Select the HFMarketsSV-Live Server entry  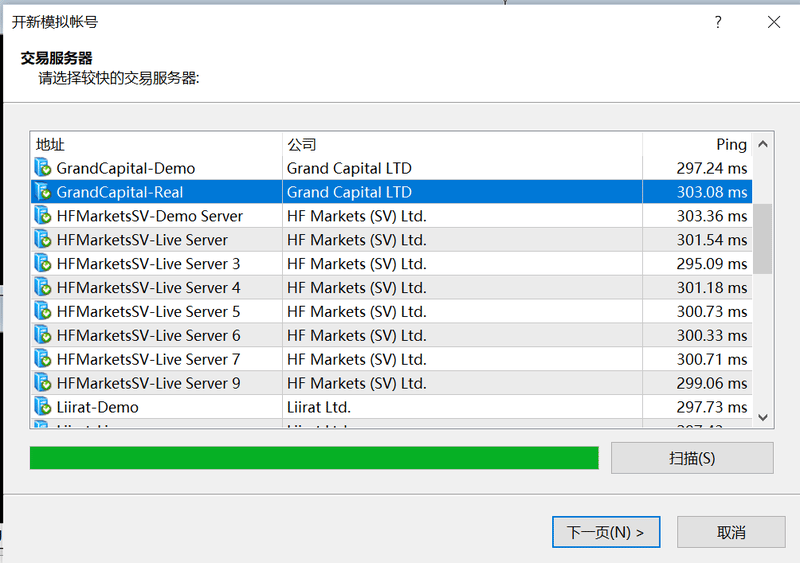point(142,240)
